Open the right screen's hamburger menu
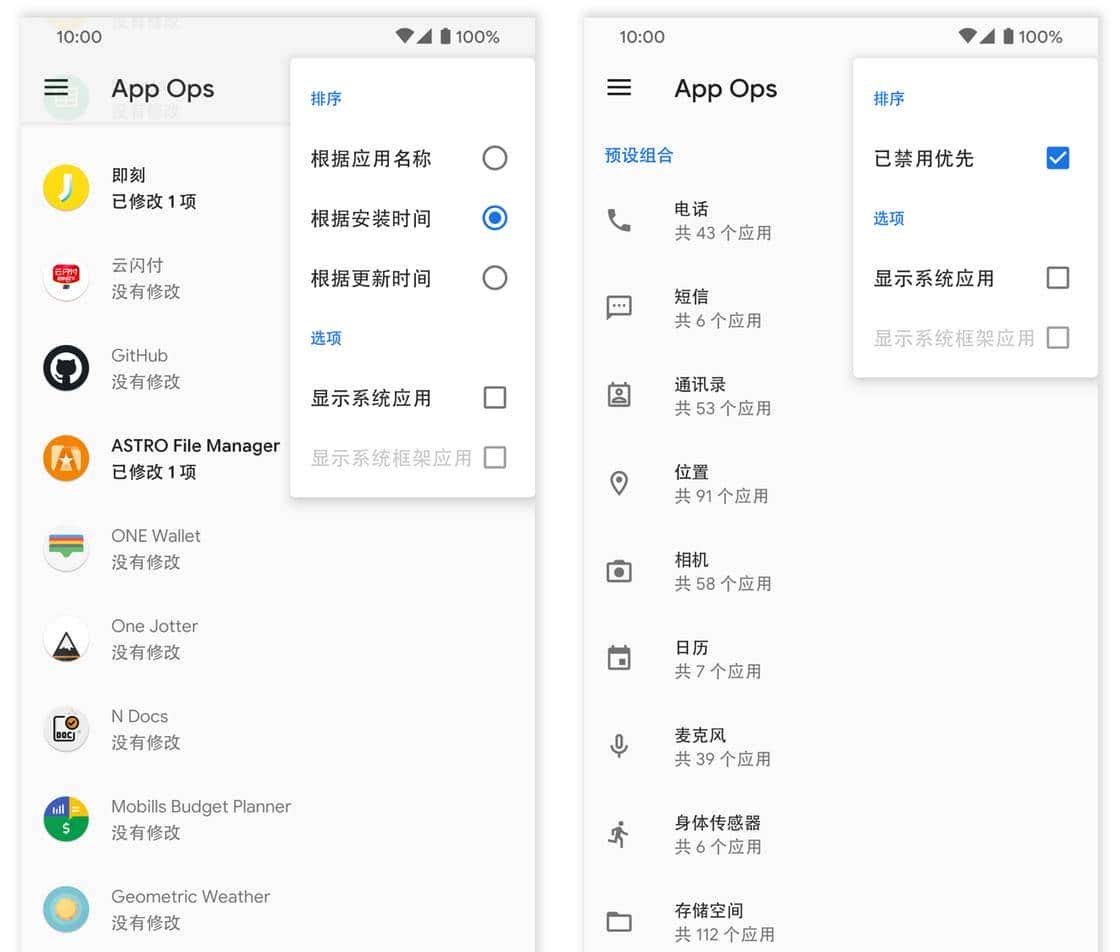The height and width of the screenshot is (952, 1120). tap(619, 88)
